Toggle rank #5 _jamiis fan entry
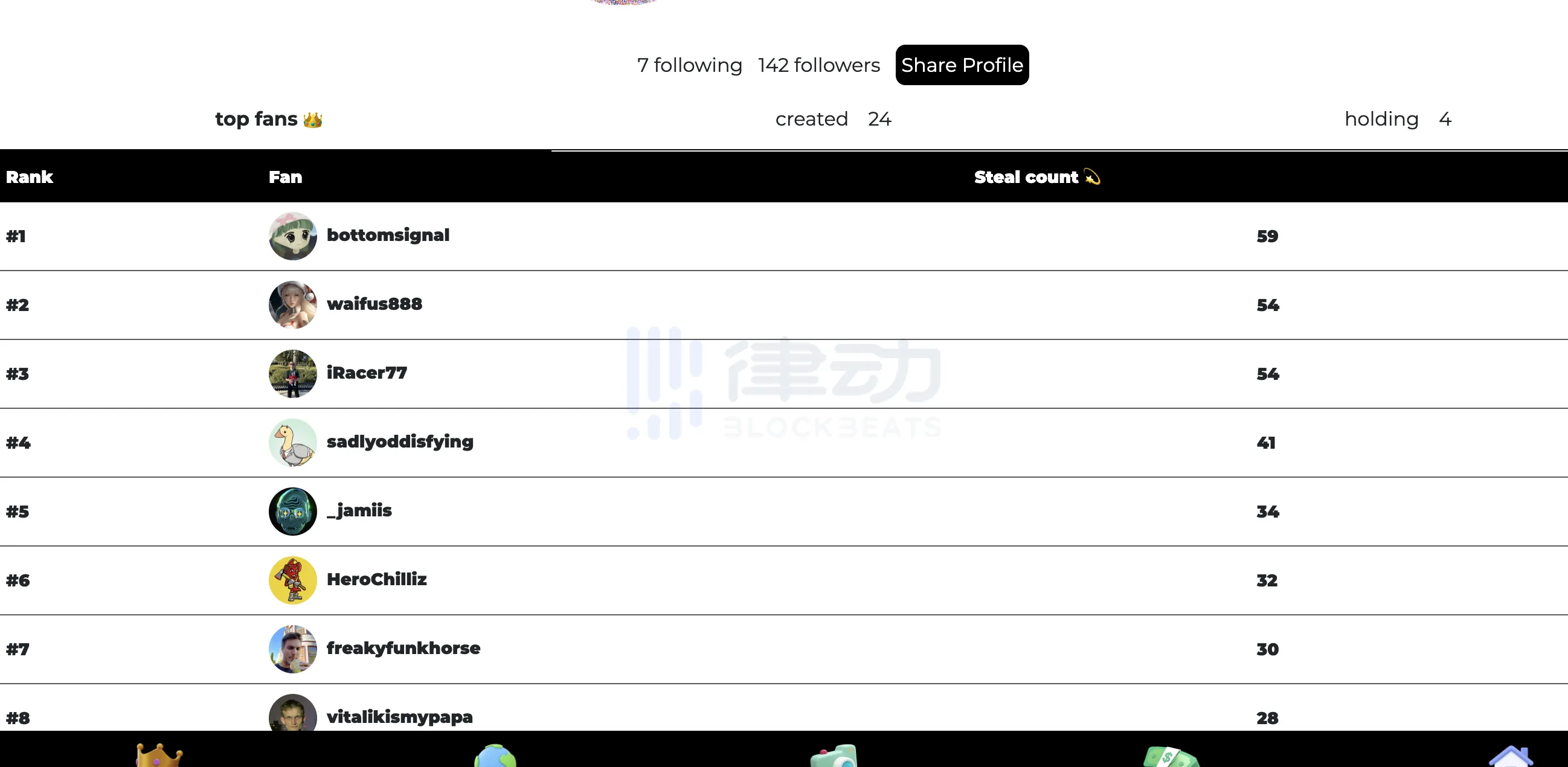This screenshot has height=767, width=1568. pos(784,510)
